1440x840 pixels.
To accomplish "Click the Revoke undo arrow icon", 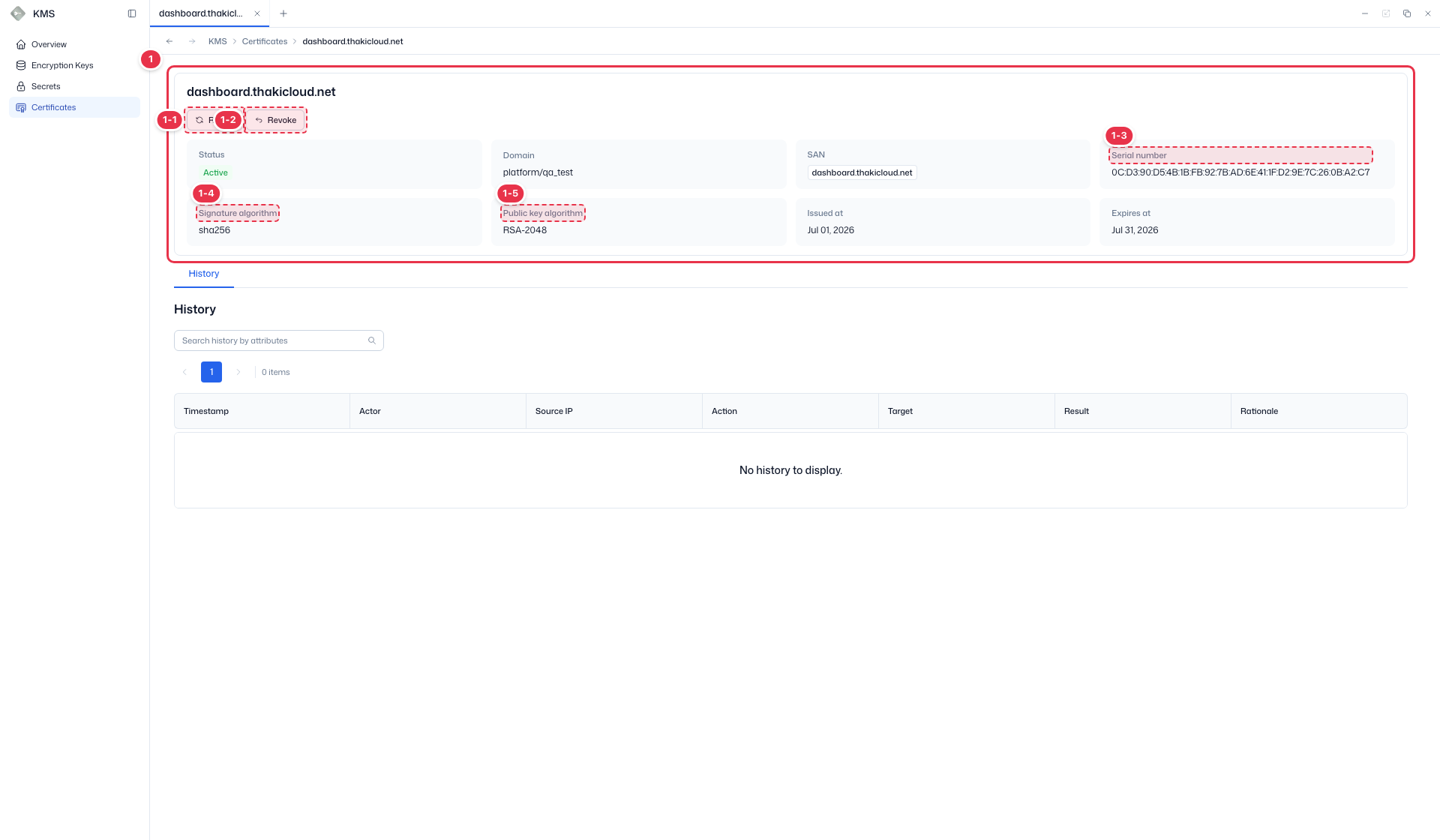I will (259, 120).
